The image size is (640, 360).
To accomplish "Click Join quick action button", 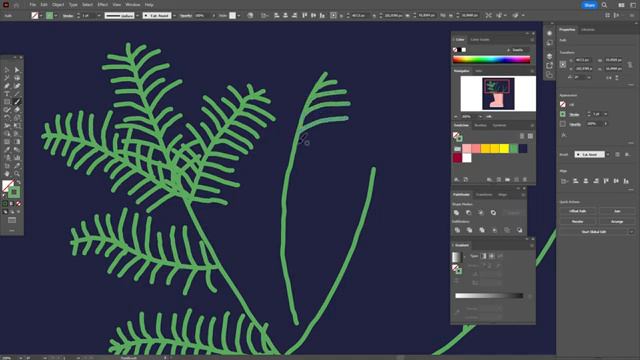I will (617, 211).
